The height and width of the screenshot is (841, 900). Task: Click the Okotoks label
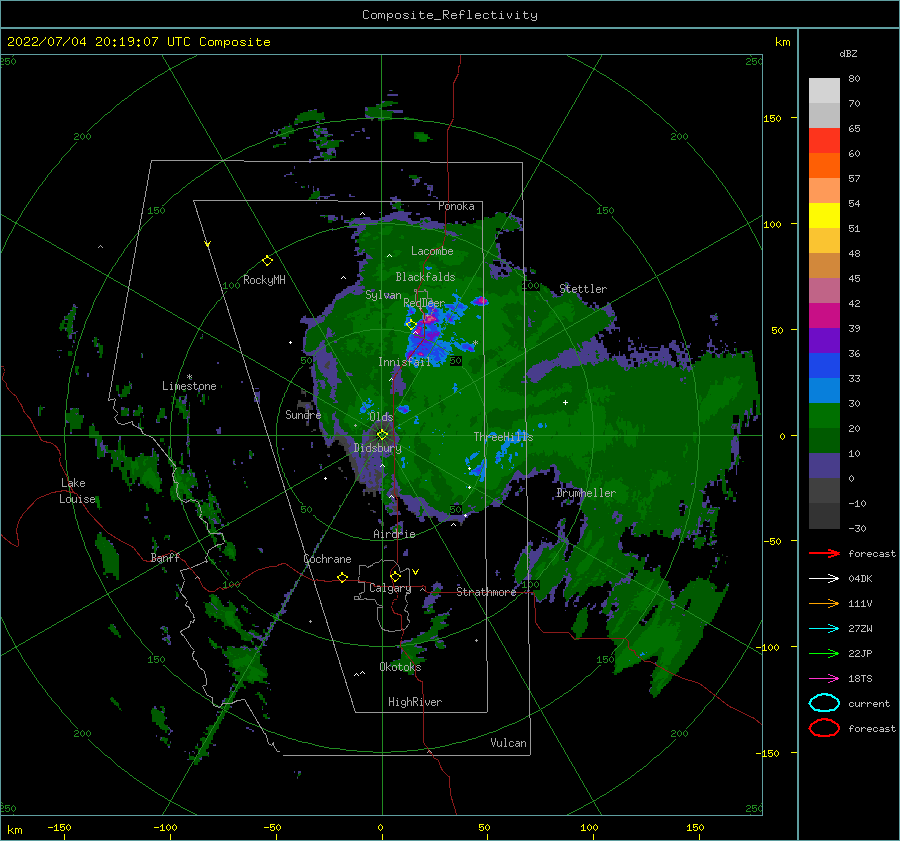[400, 667]
